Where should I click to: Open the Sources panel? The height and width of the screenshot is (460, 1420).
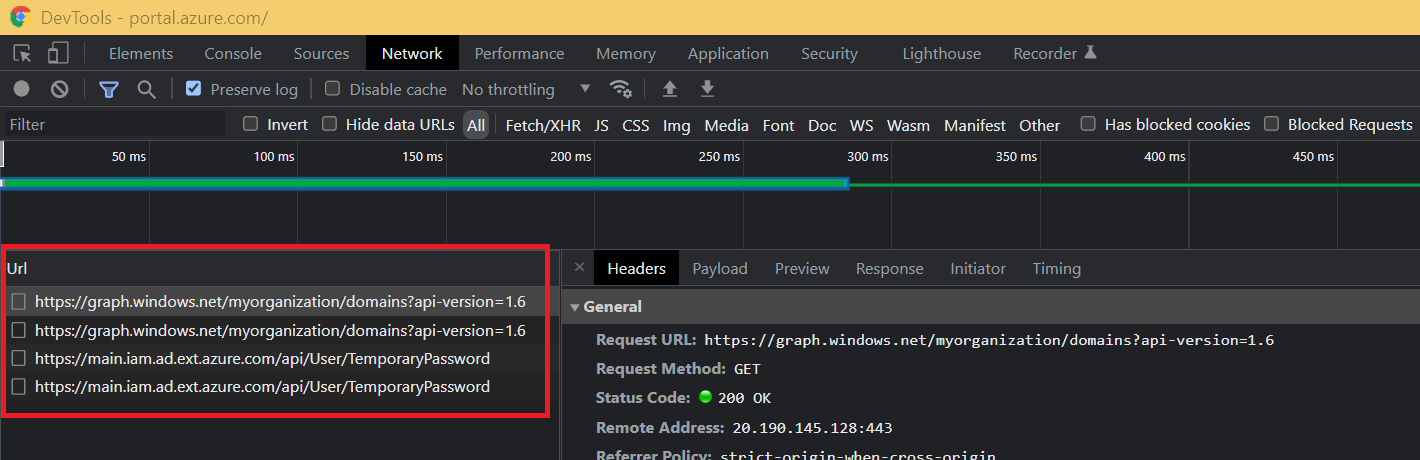point(321,54)
